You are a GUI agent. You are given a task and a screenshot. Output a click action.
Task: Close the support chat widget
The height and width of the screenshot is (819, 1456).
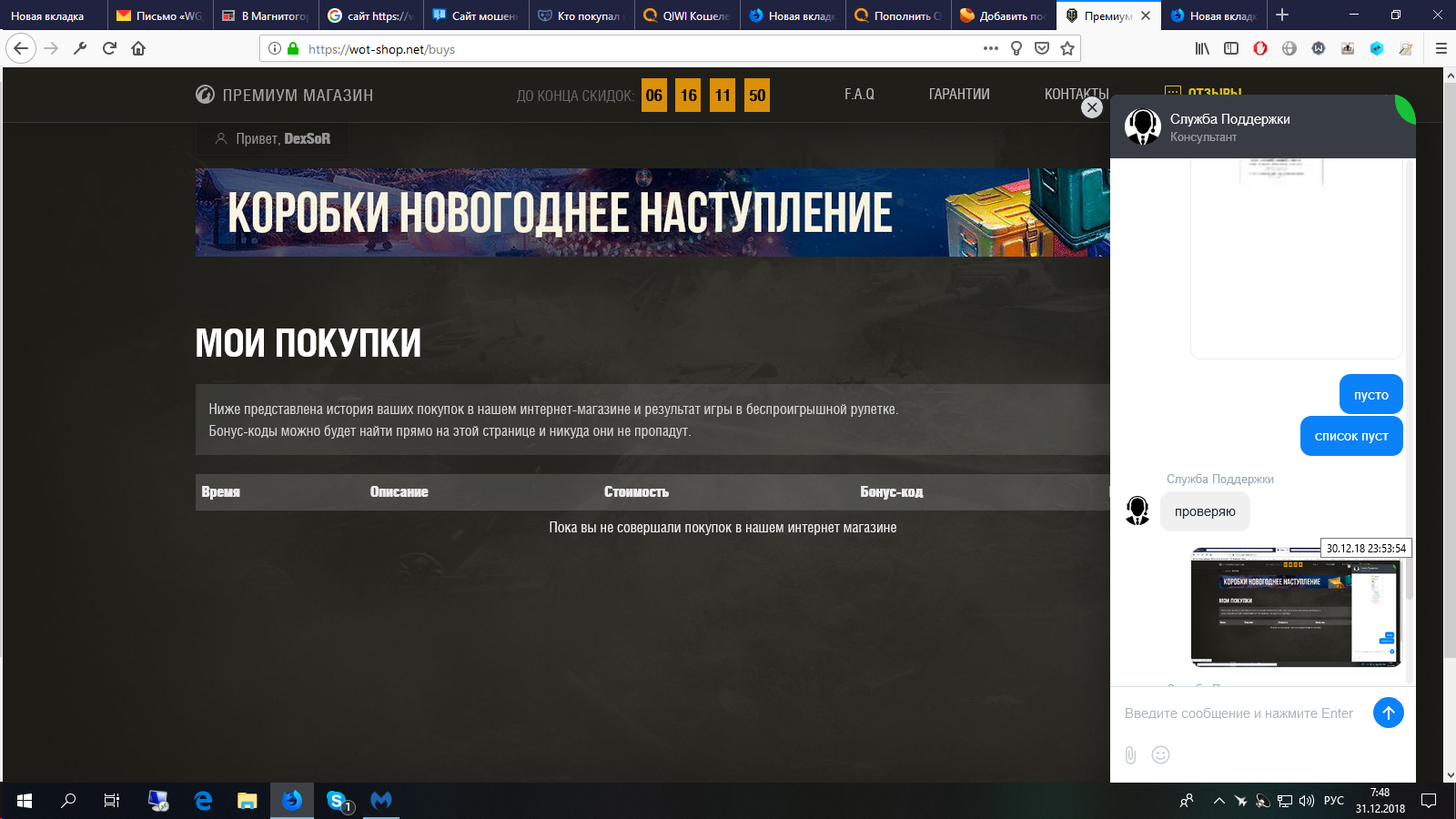(1092, 107)
